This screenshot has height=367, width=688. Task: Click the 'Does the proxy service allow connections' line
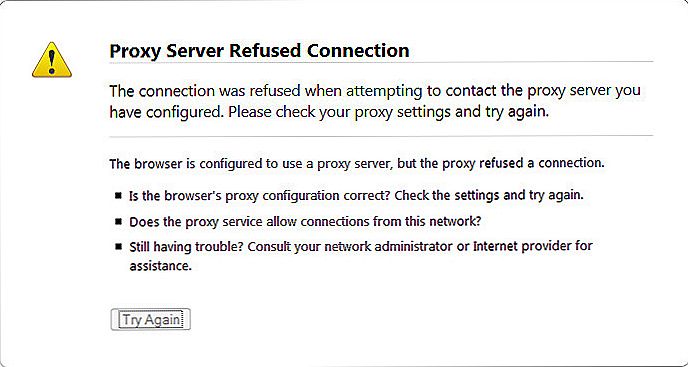[x=305, y=221]
